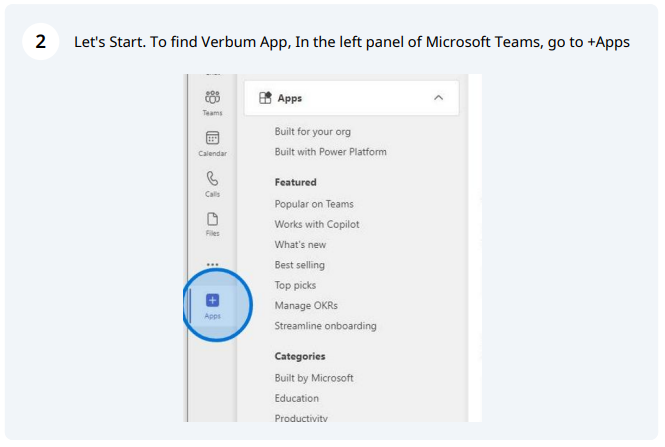
Task: Show What's new apps
Action: pos(300,245)
